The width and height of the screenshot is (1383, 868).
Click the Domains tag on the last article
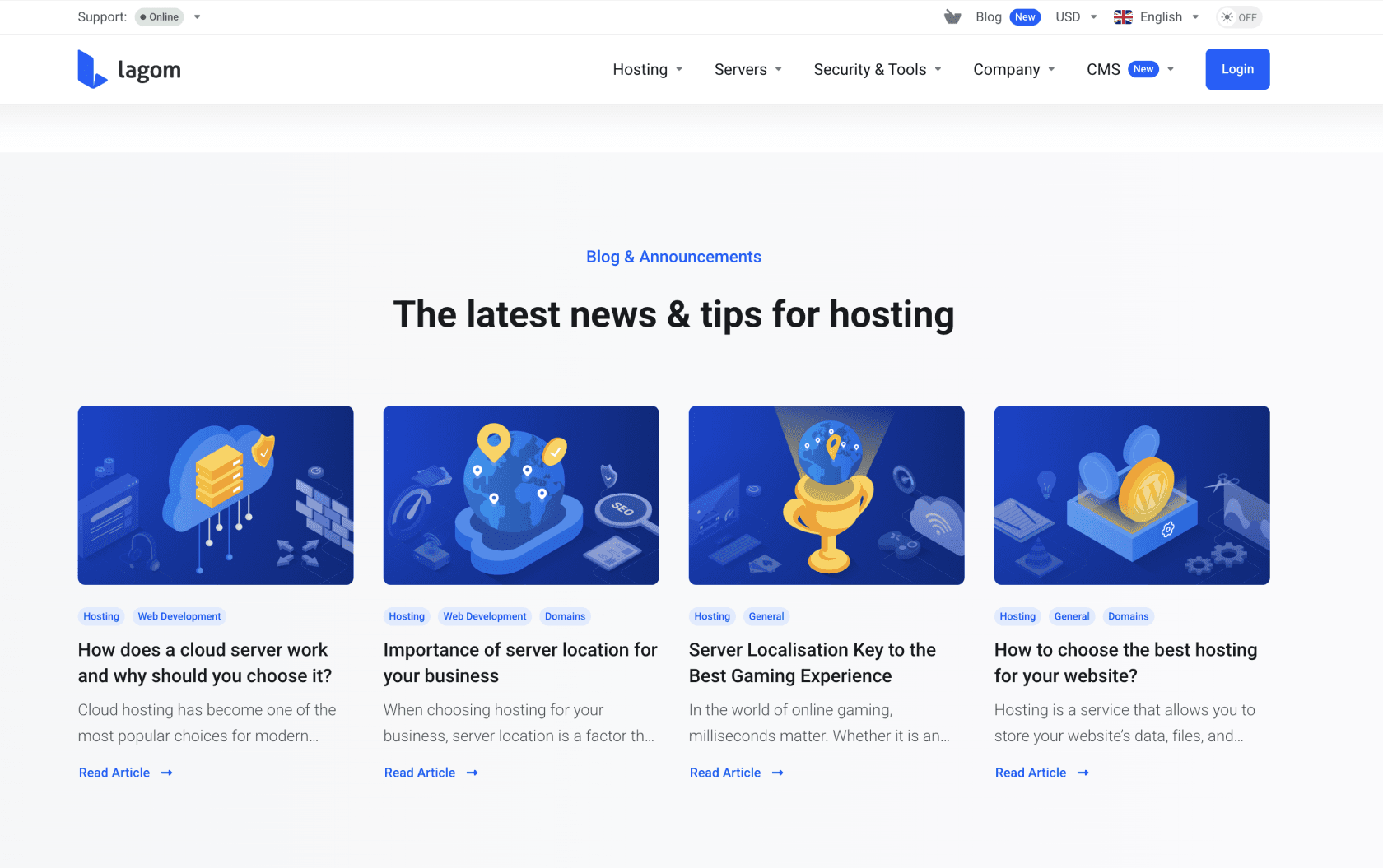point(1128,615)
